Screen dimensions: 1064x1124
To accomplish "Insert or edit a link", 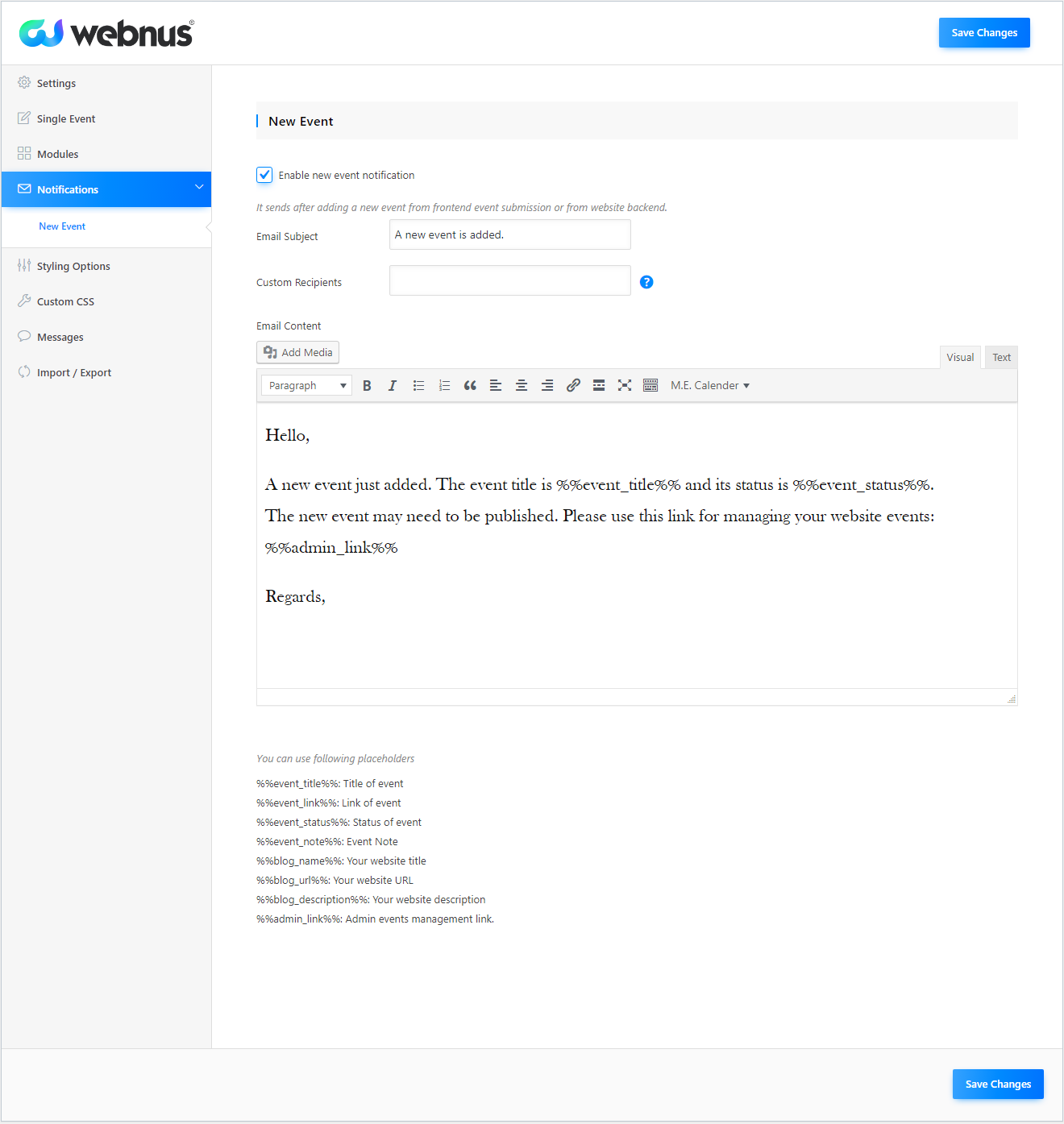I will point(573,386).
